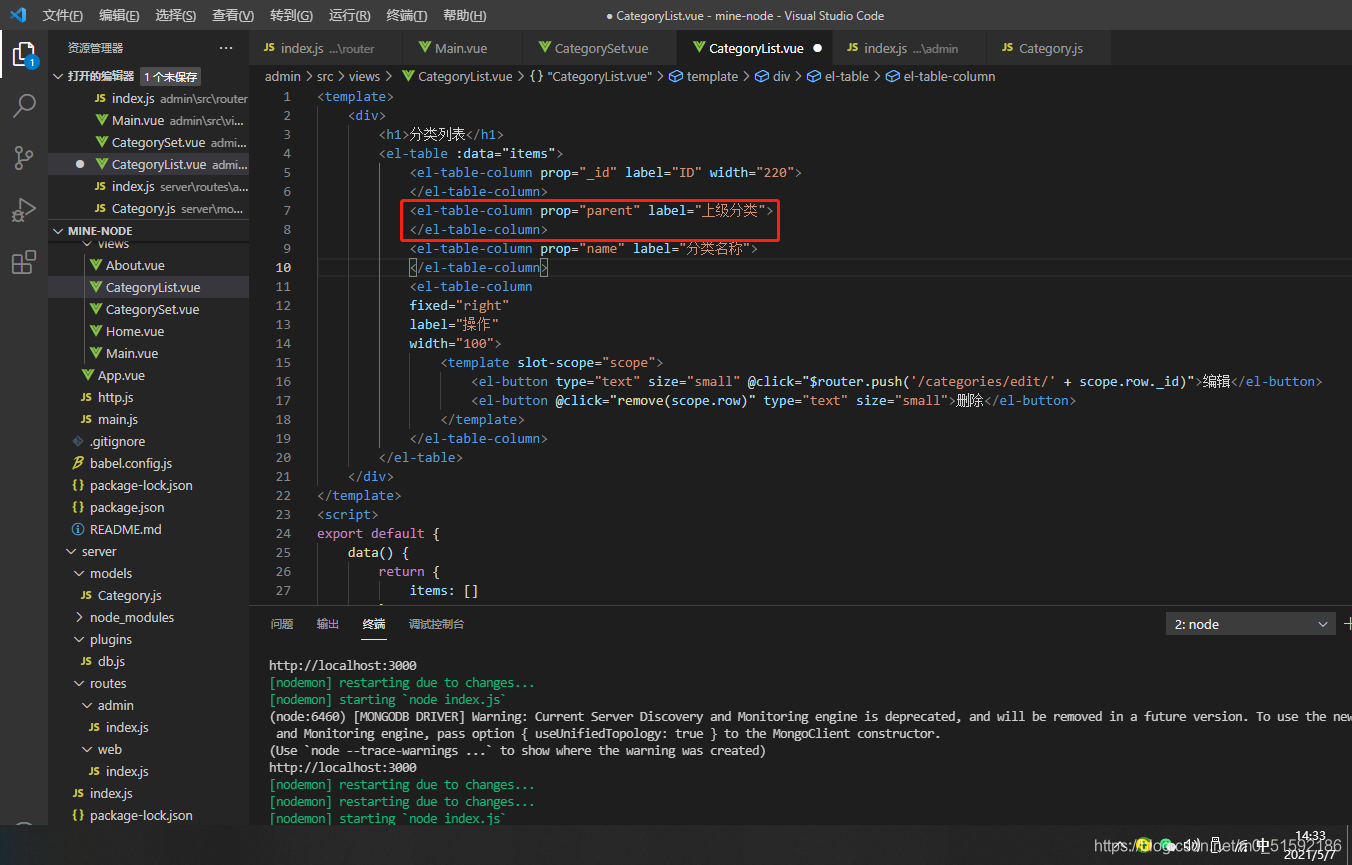Open About.vue in the file tree
Viewport: 1352px width, 865px height.
click(x=135, y=265)
